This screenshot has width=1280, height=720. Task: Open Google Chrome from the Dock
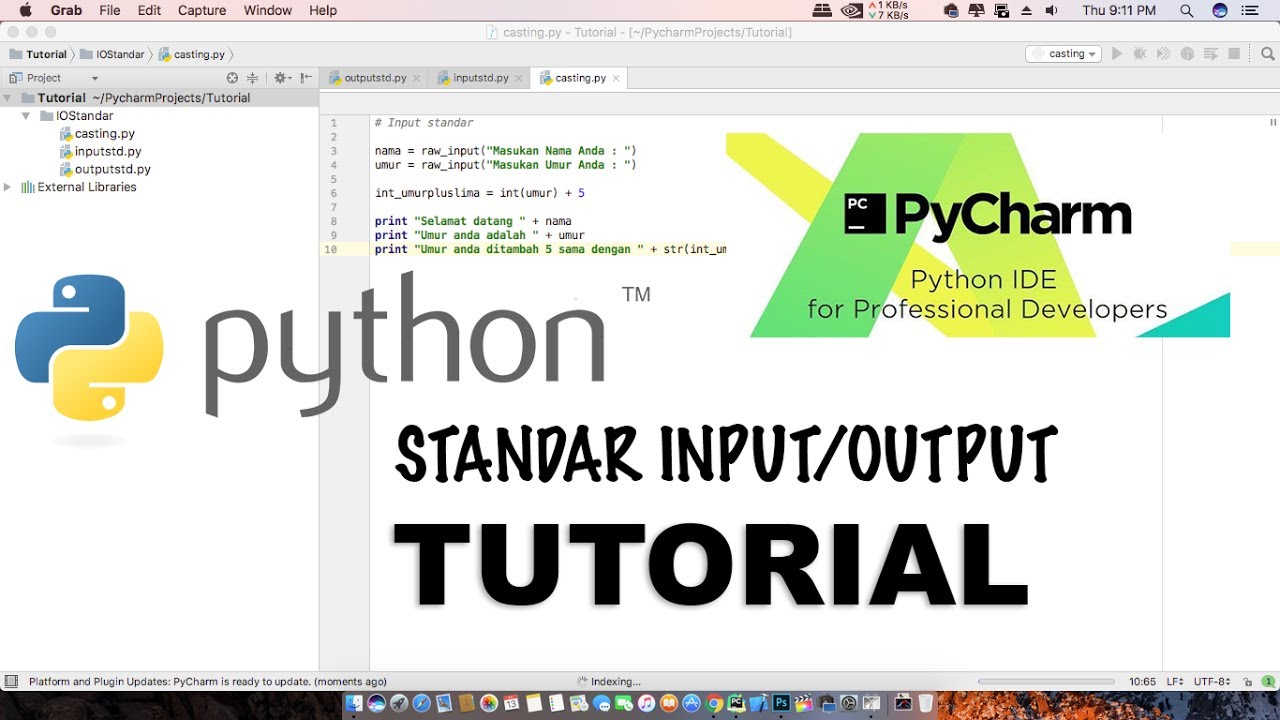pos(714,703)
